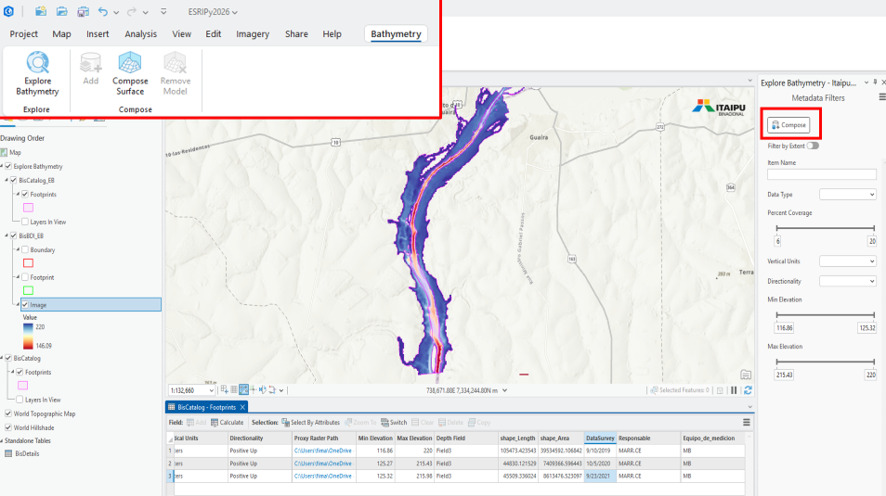Screen dimensions: 886x496
Task: Open the Data Type dropdown
Action: (x=848, y=194)
